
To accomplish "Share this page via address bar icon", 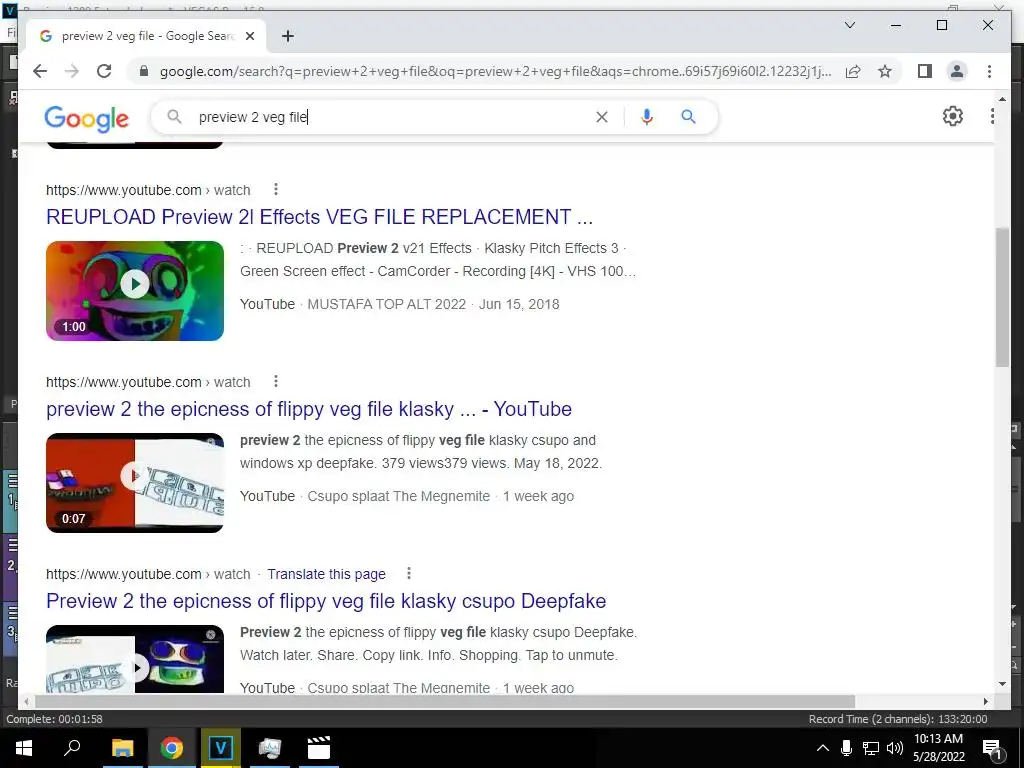I will coord(853,71).
